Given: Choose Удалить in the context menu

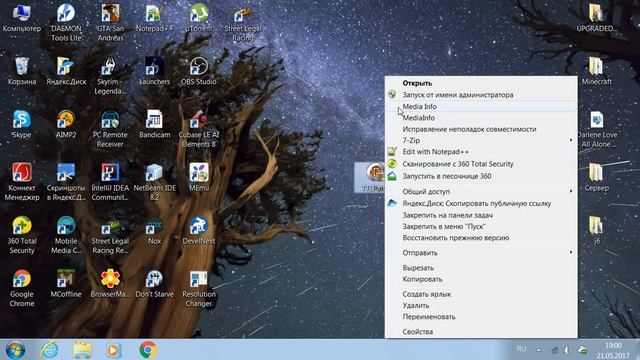Looking at the screenshot, I should click(481, 305).
